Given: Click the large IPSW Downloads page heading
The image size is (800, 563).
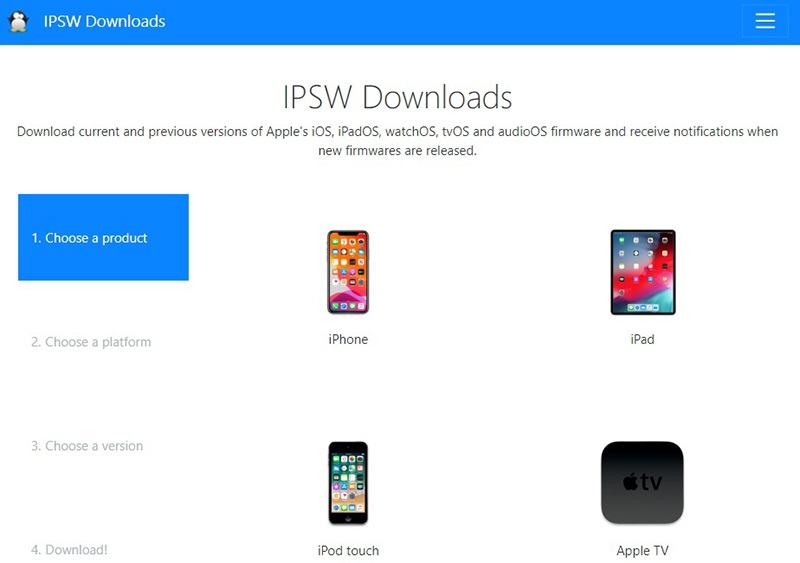Looking at the screenshot, I should tap(397, 97).
